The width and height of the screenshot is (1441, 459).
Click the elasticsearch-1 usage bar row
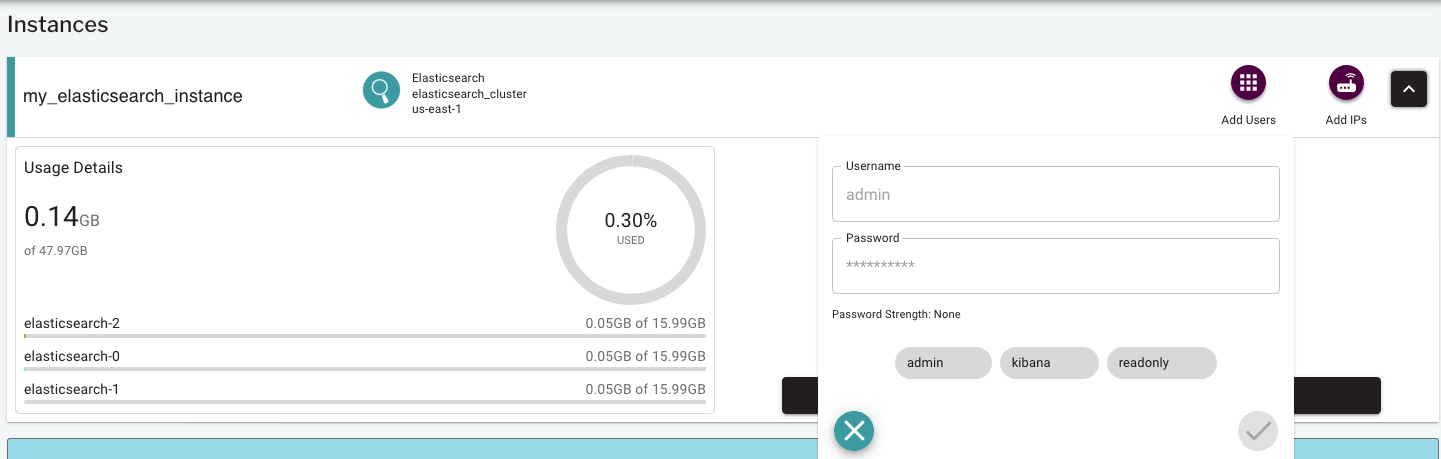[365, 393]
